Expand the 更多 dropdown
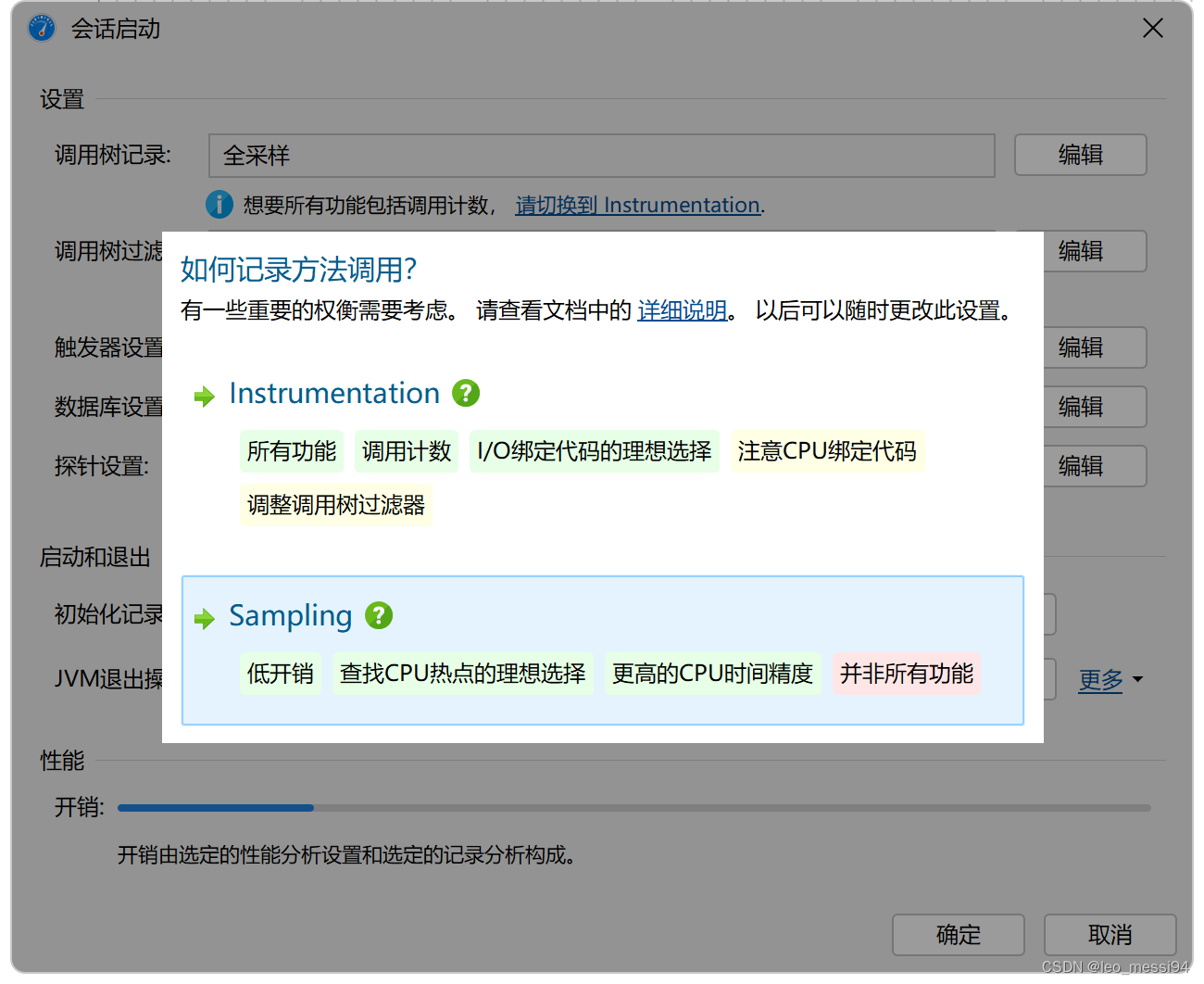The height and width of the screenshot is (984, 1204). click(x=1110, y=680)
